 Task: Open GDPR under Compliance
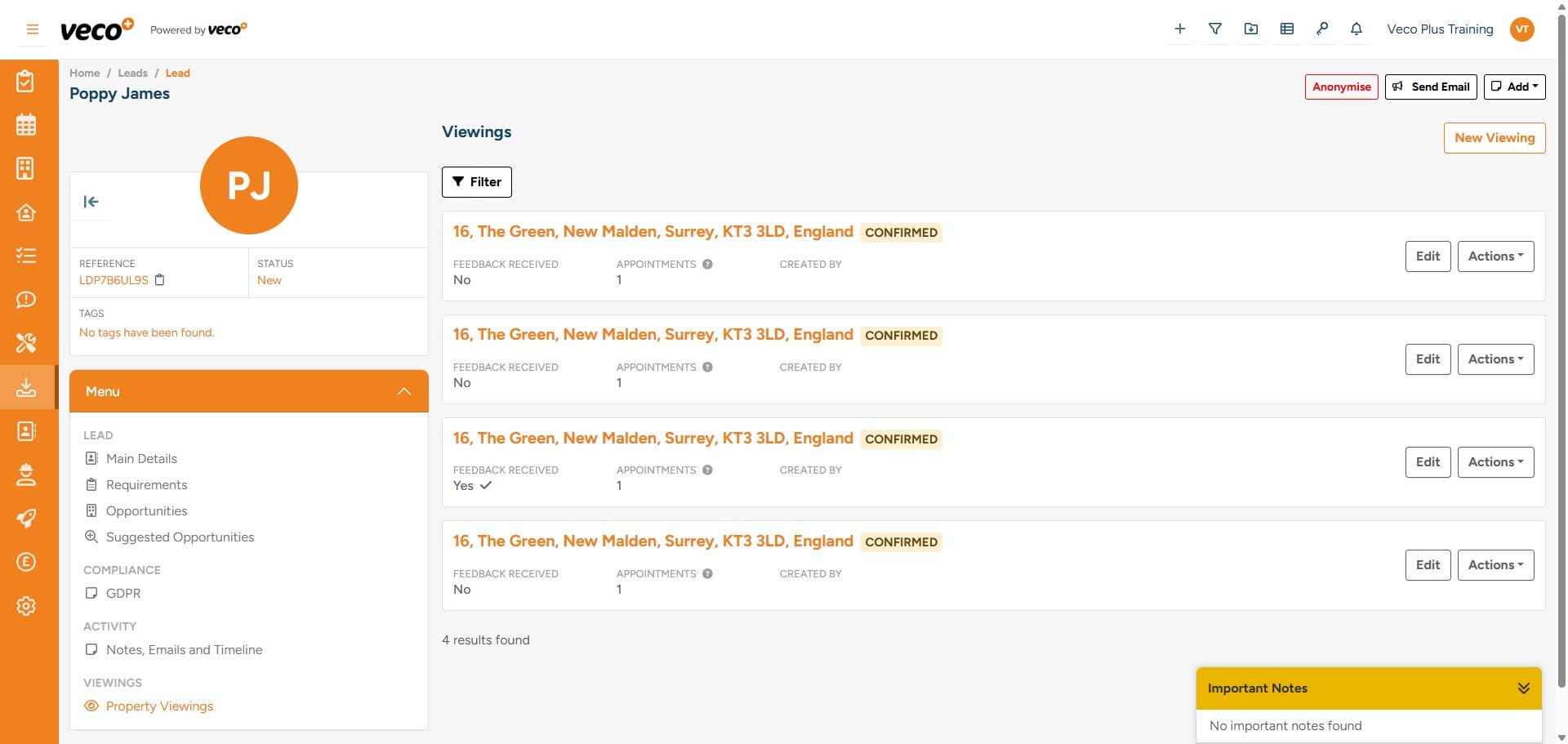123,594
